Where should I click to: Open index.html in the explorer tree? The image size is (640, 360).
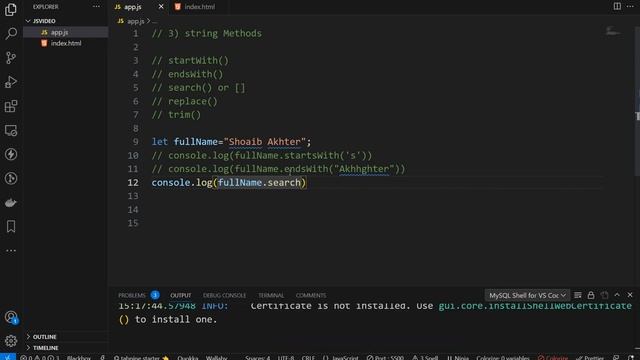point(66,43)
